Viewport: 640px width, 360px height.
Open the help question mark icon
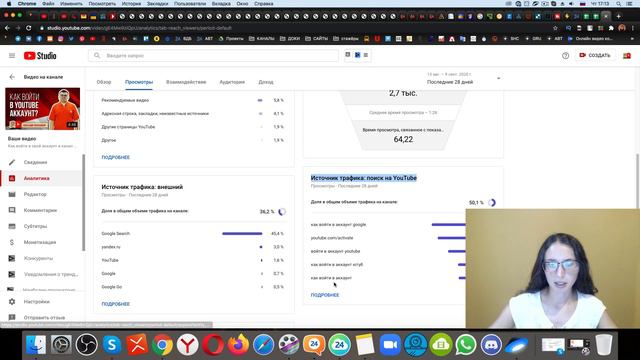click(x=565, y=56)
